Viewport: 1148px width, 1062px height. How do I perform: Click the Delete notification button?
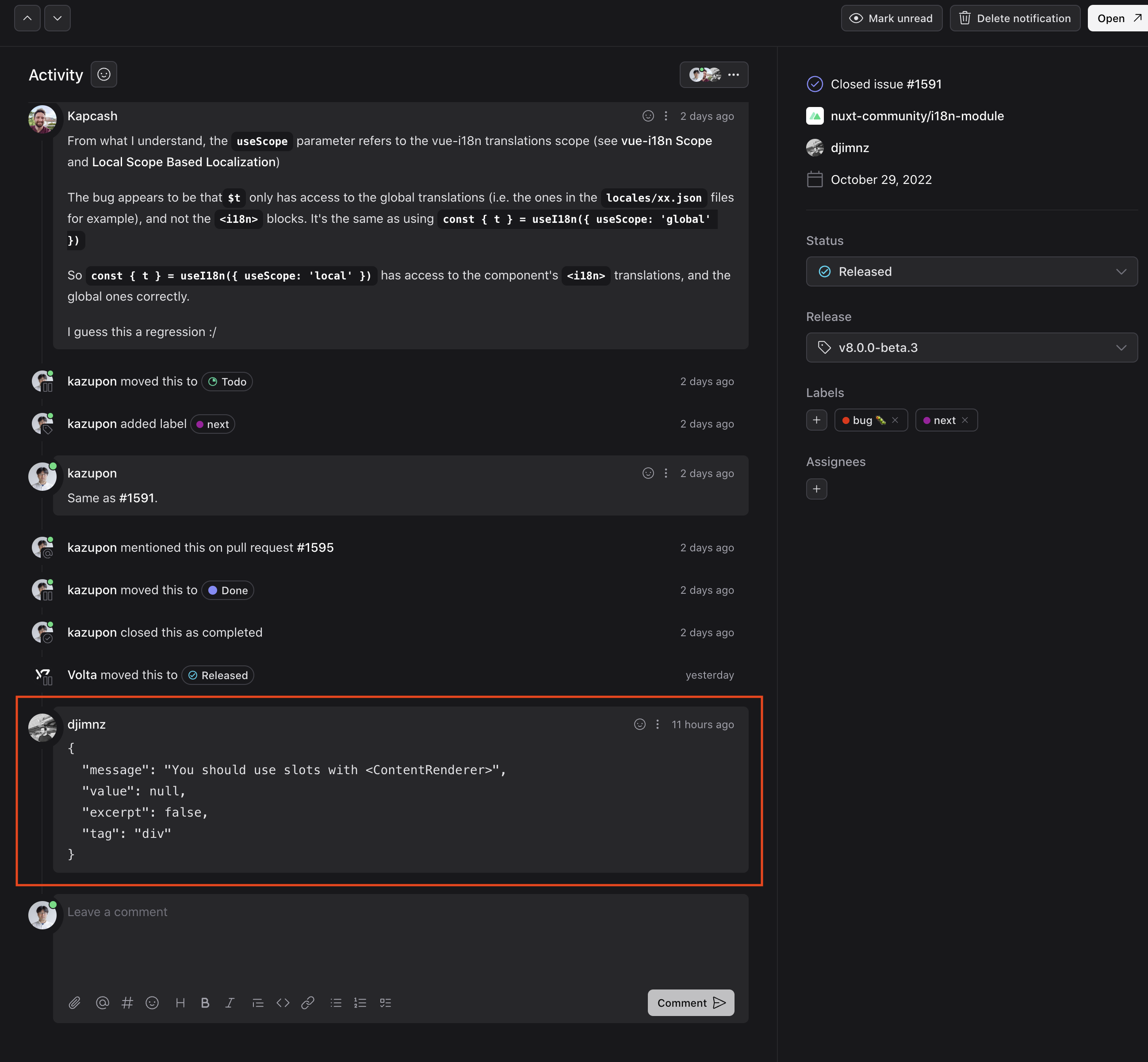[1014, 18]
